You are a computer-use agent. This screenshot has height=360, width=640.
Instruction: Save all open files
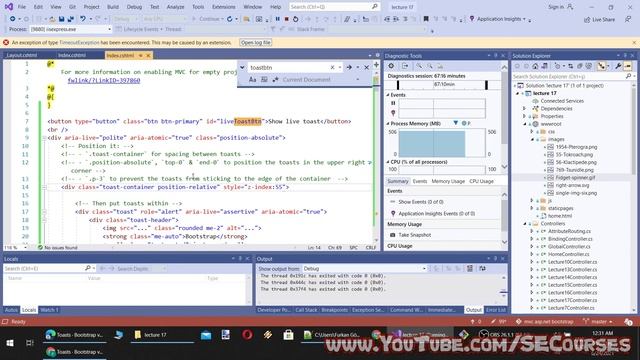[x=70, y=19]
